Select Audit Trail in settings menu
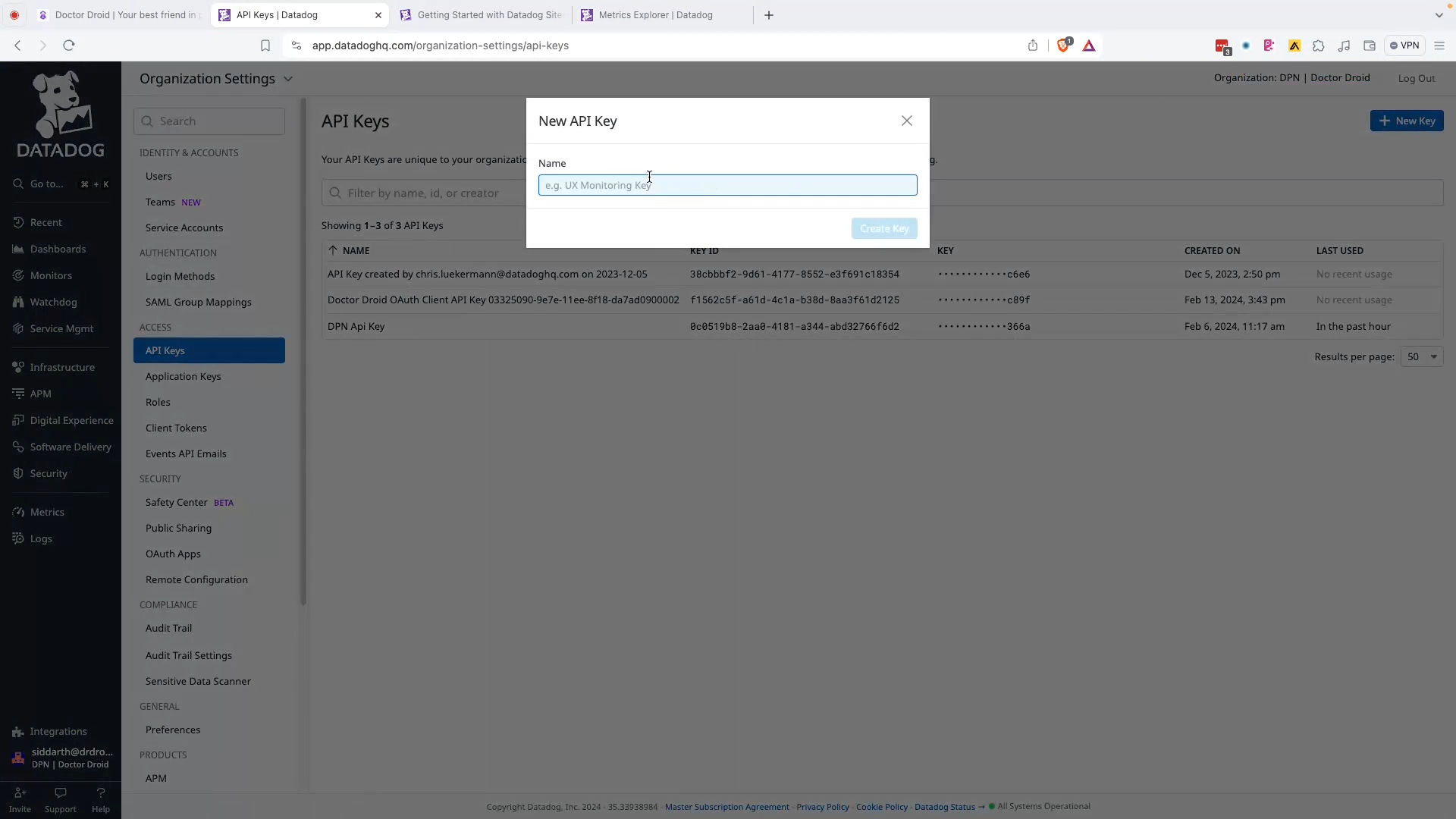Screen dimensions: 1456x819 168,628
